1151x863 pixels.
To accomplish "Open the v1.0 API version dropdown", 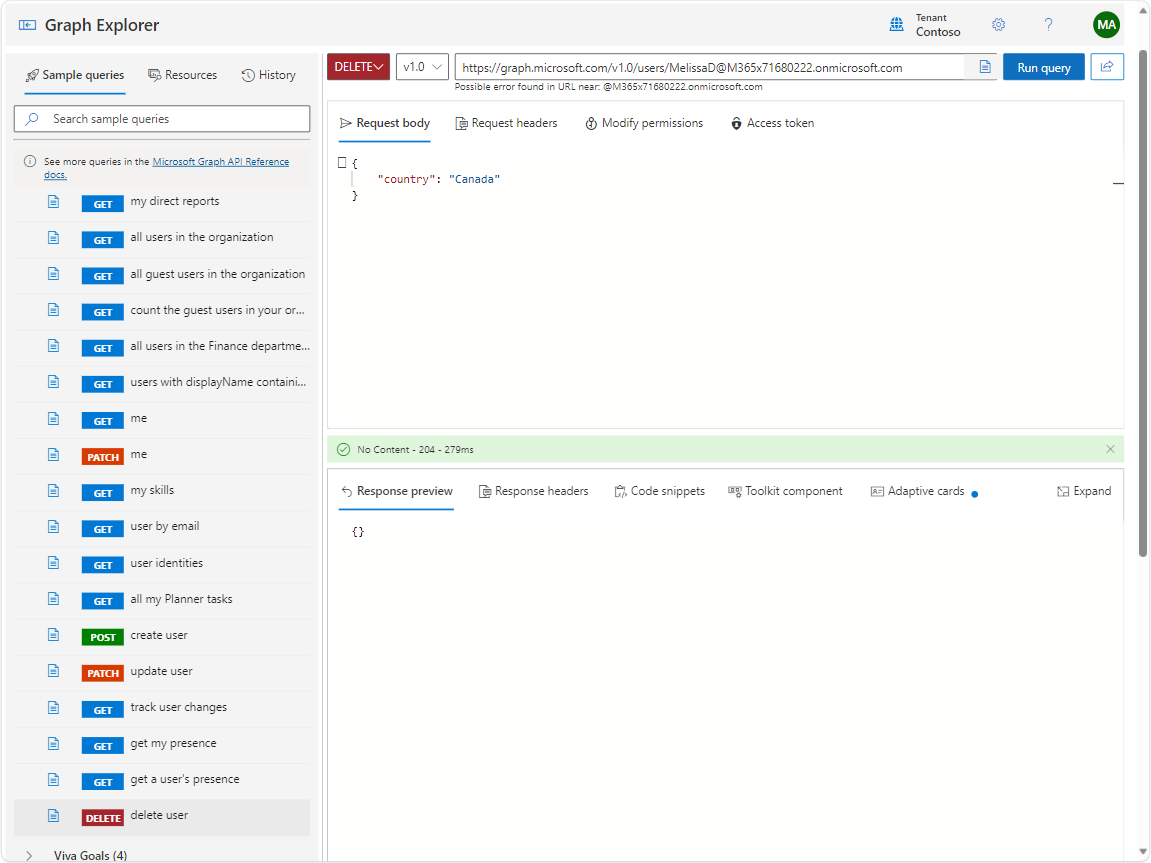I will coord(422,67).
